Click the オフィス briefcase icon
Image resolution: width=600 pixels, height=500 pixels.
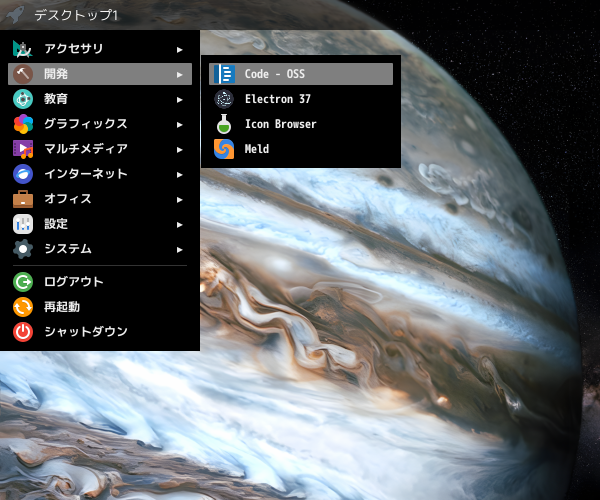click(x=23, y=199)
